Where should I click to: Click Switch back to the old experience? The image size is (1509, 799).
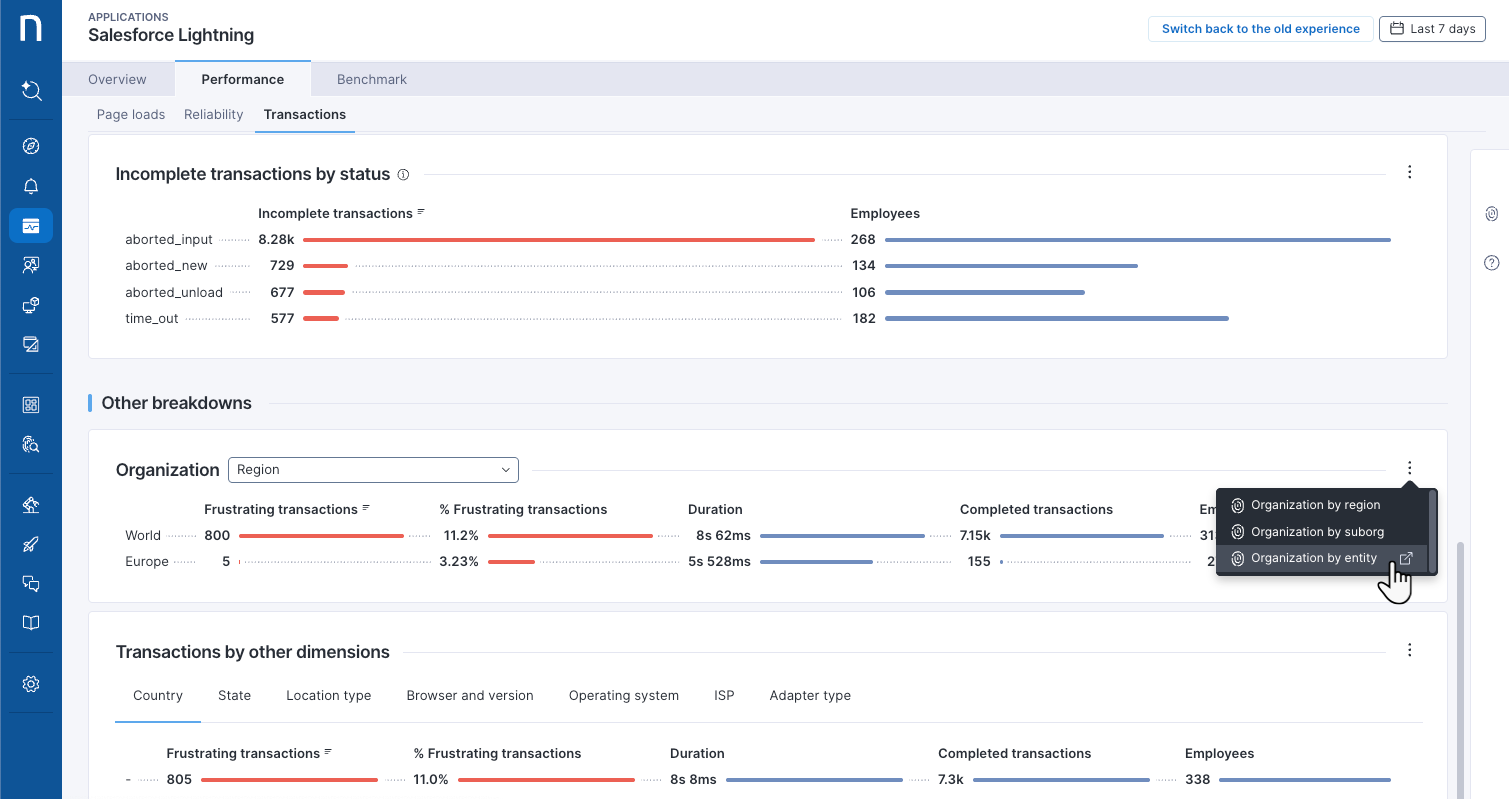(x=1260, y=29)
